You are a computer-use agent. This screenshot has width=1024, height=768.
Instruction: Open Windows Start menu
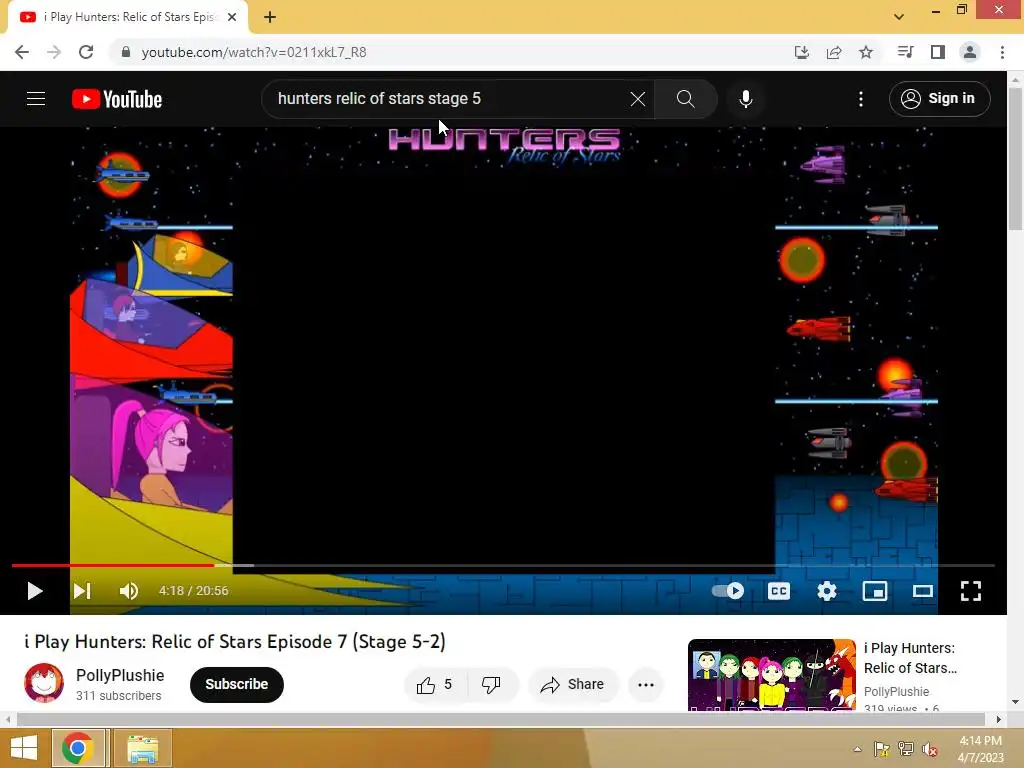tap(24, 748)
